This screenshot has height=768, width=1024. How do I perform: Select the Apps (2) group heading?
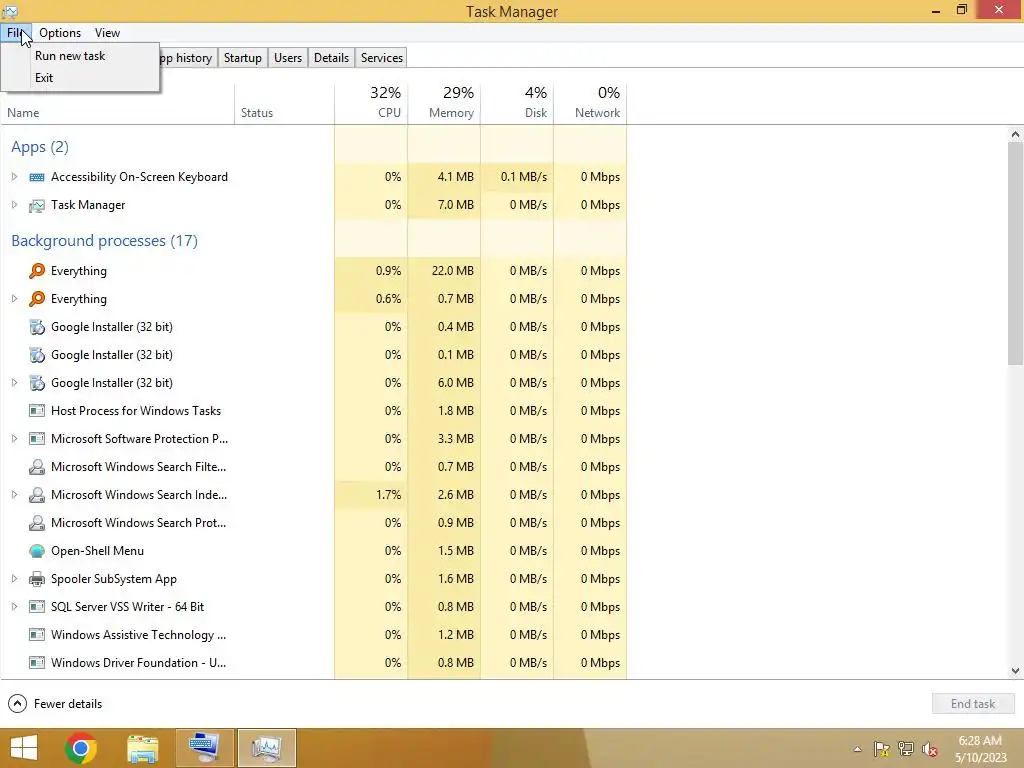click(40, 147)
